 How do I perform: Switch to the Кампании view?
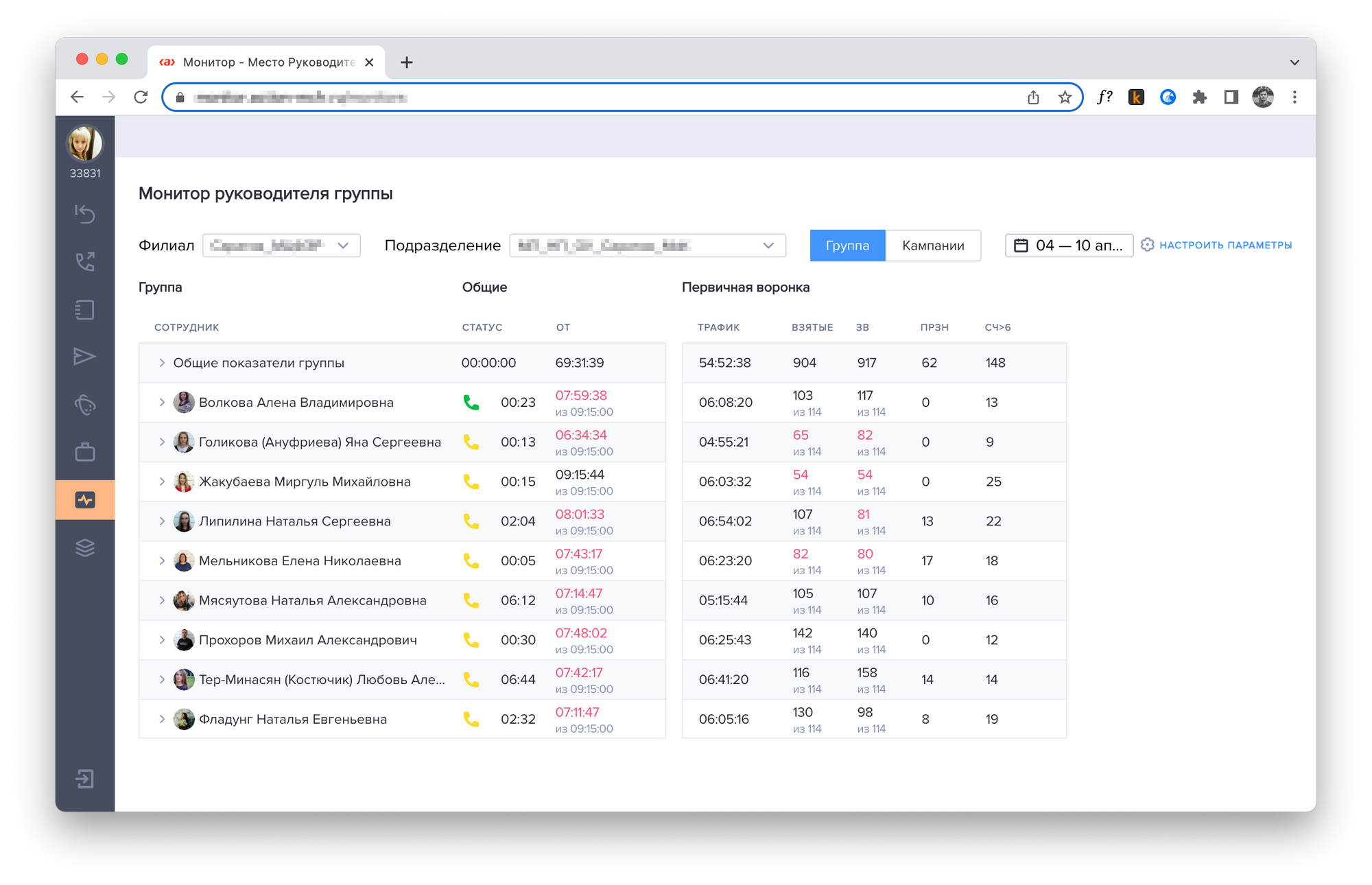pos(932,246)
